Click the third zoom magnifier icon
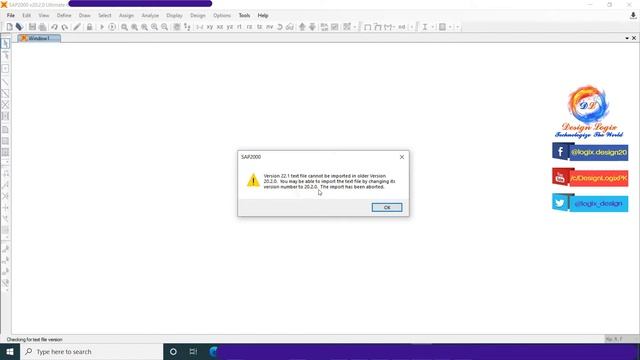 (x=144, y=27)
